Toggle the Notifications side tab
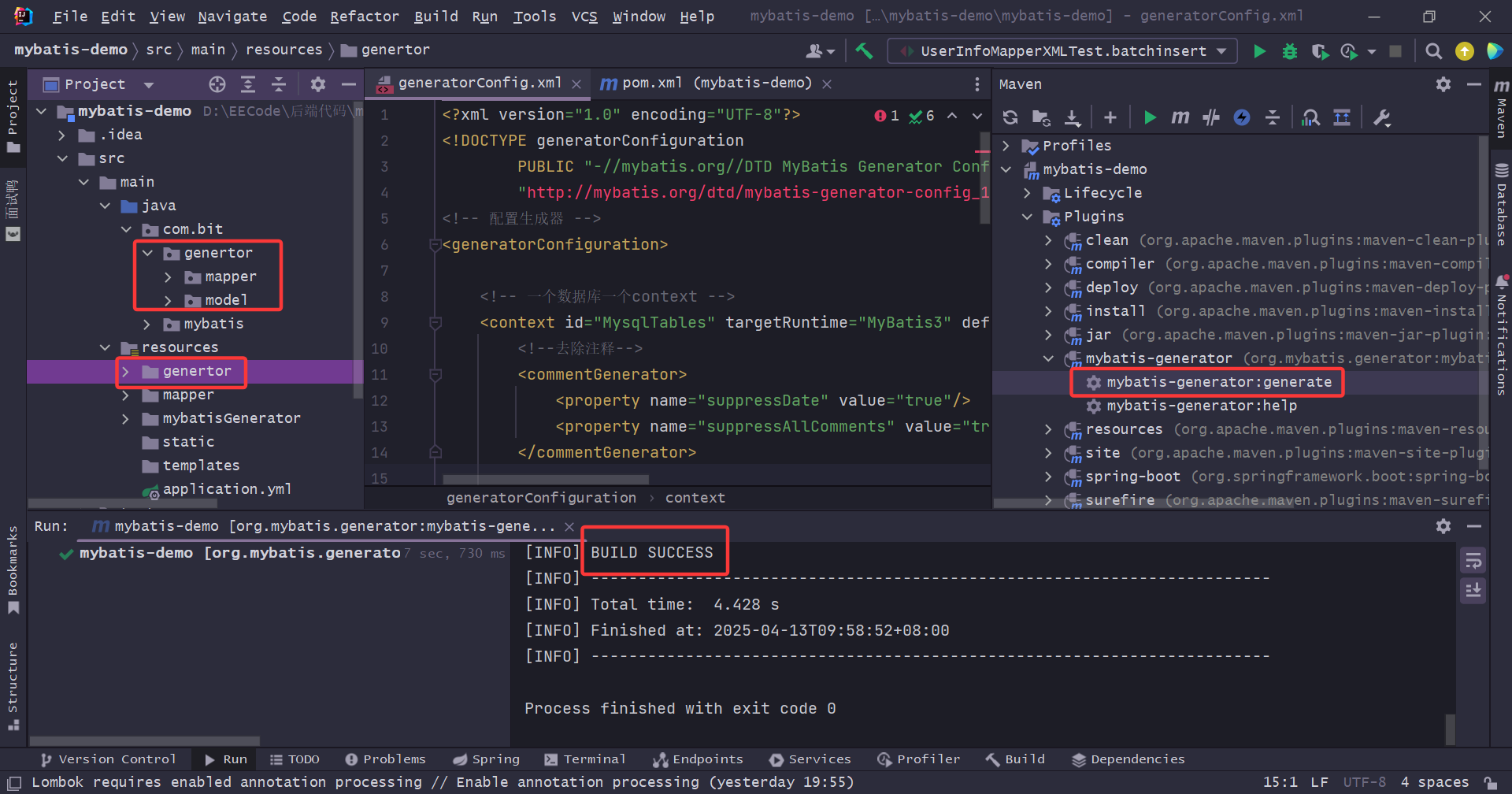Image resolution: width=1512 pixels, height=794 pixels. click(x=1502, y=335)
